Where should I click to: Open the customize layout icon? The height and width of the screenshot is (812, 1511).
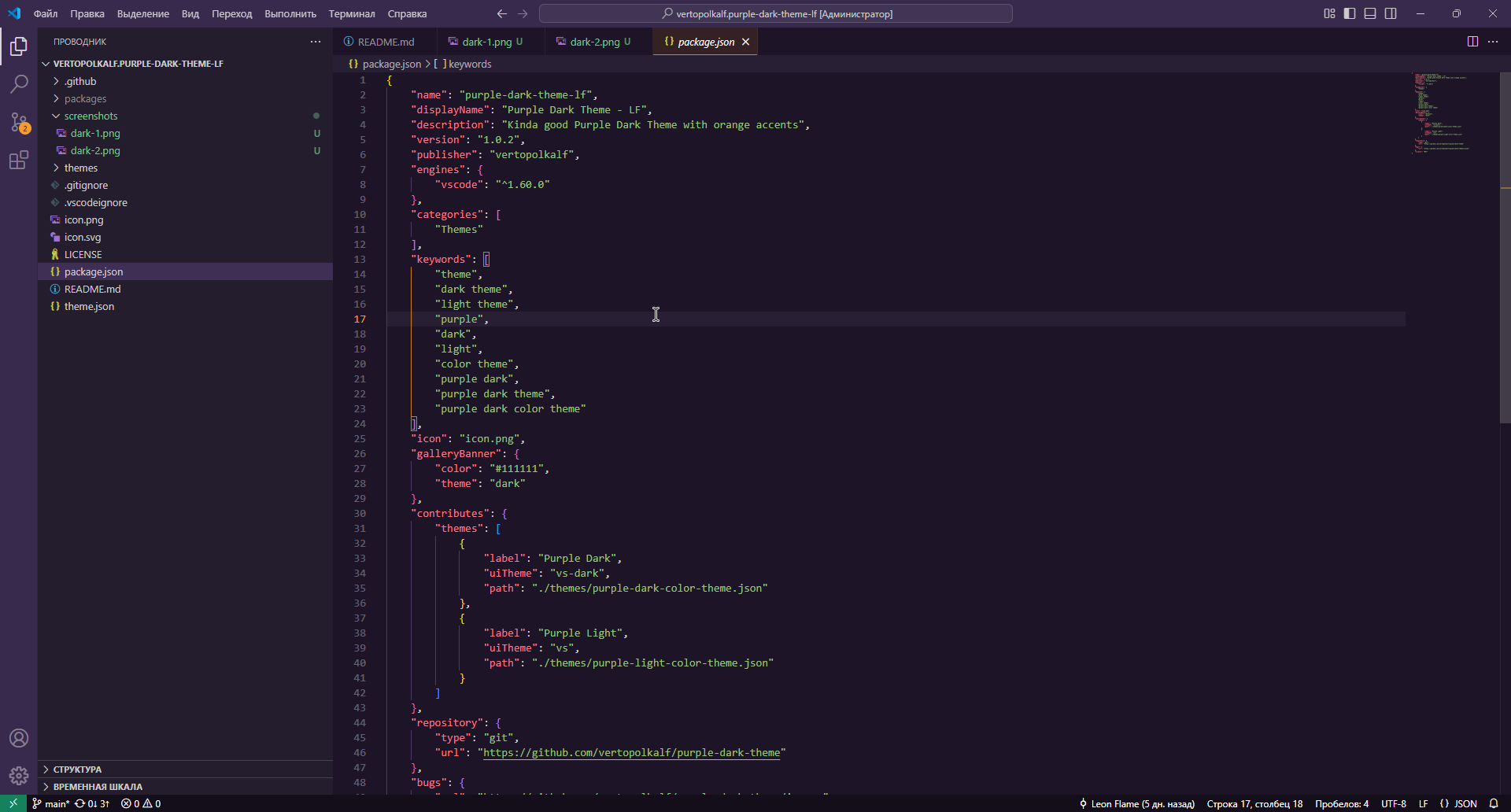(x=1329, y=13)
